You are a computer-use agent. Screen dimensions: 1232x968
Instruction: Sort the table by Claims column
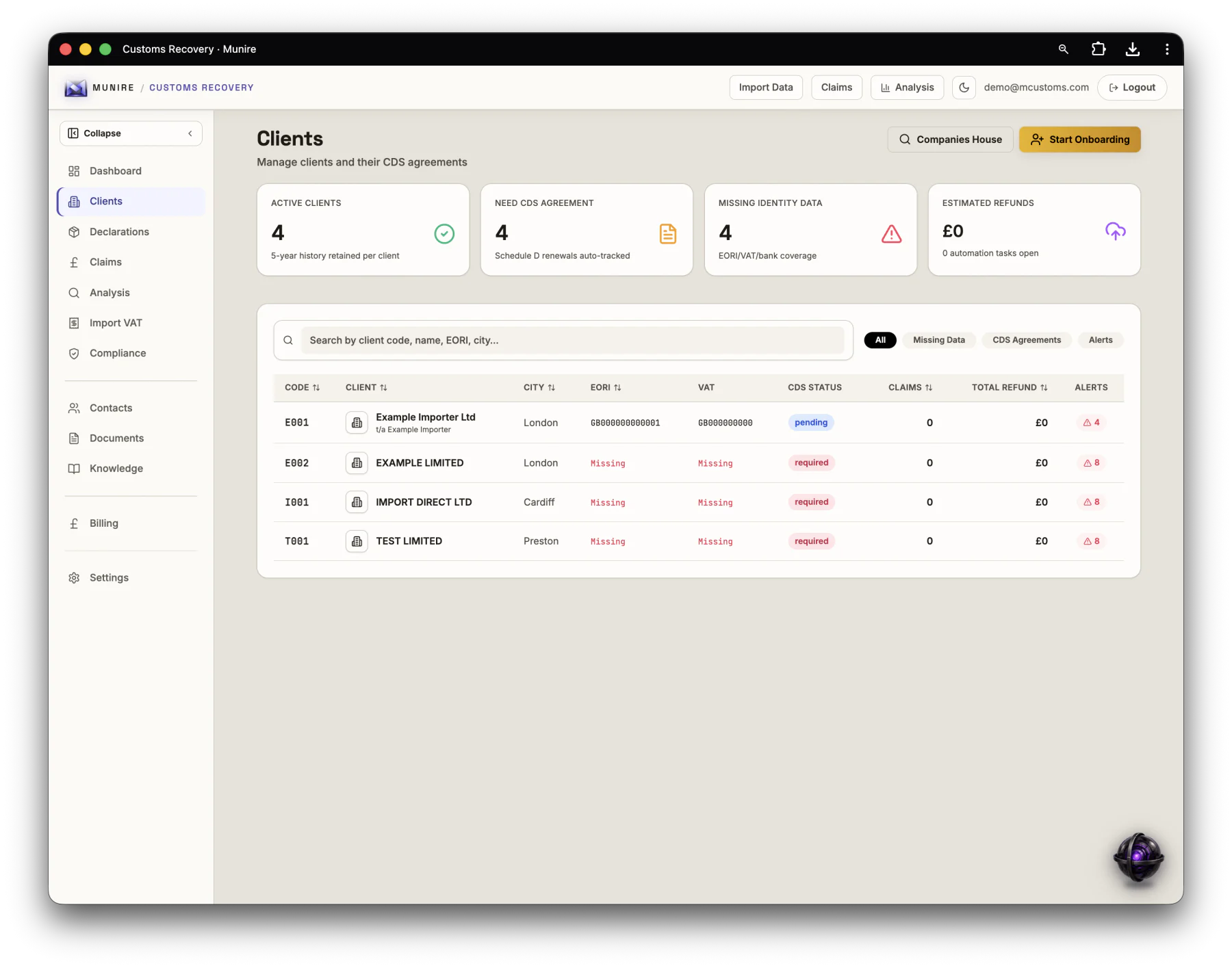click(x=910, y=387)
